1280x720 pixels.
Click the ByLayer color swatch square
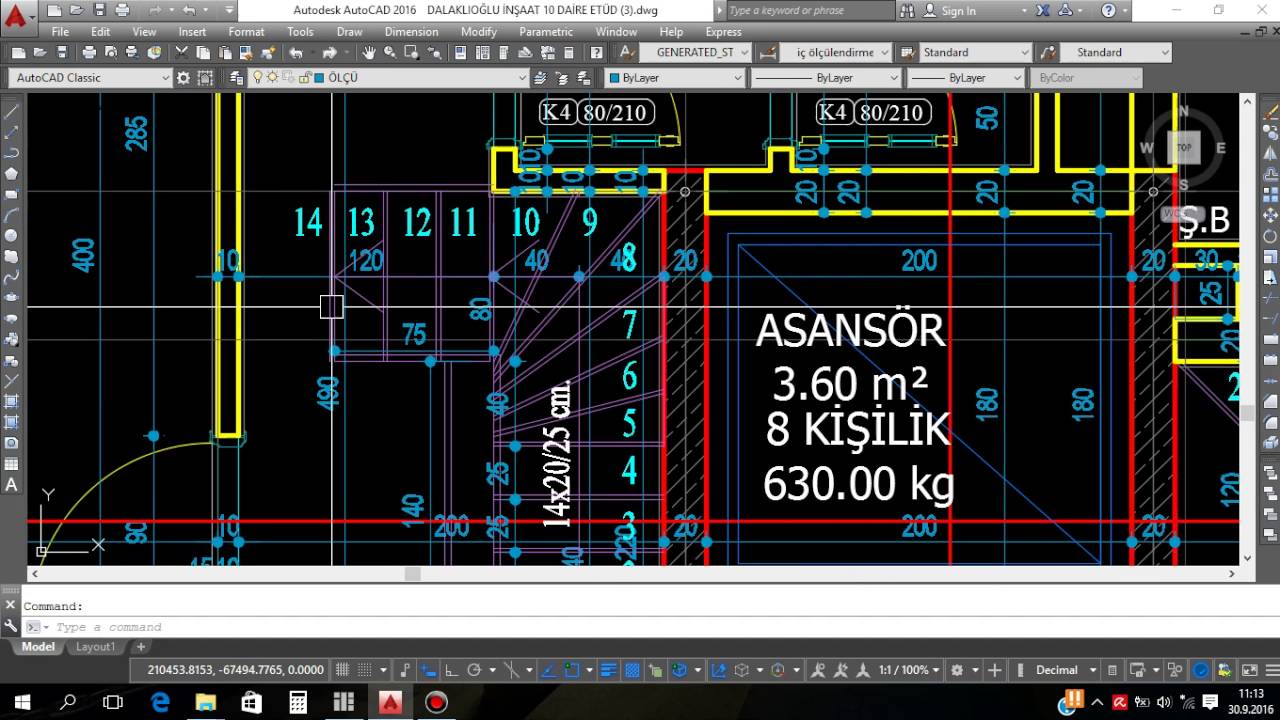click(x=613, y=77)
